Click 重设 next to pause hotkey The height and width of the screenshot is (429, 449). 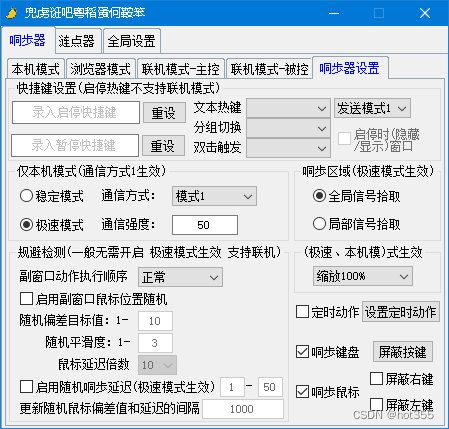tap(163, 145)
